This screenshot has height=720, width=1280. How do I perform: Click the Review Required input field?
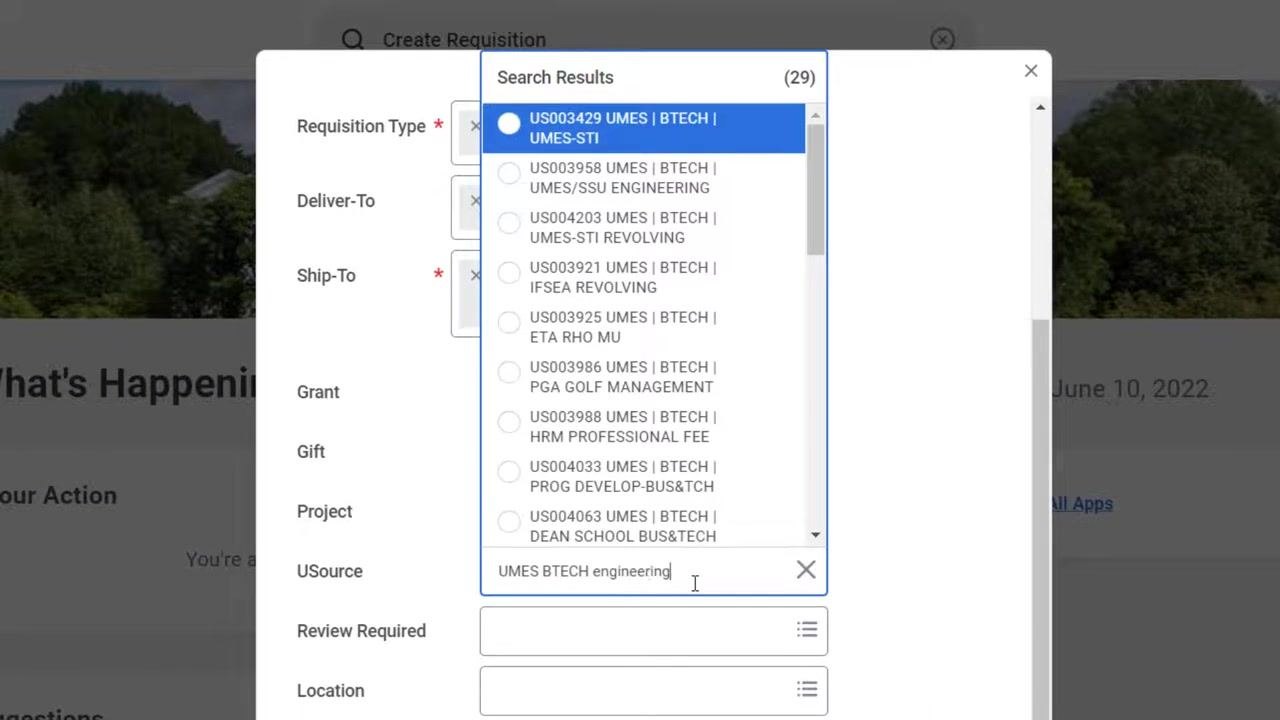pos(654,631)
